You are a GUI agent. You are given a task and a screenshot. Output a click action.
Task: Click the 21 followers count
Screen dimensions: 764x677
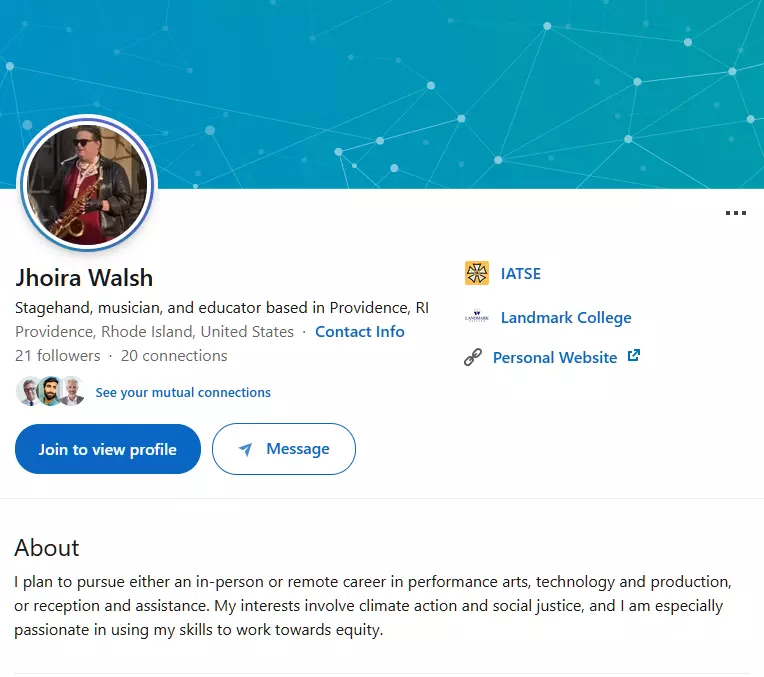58,356
